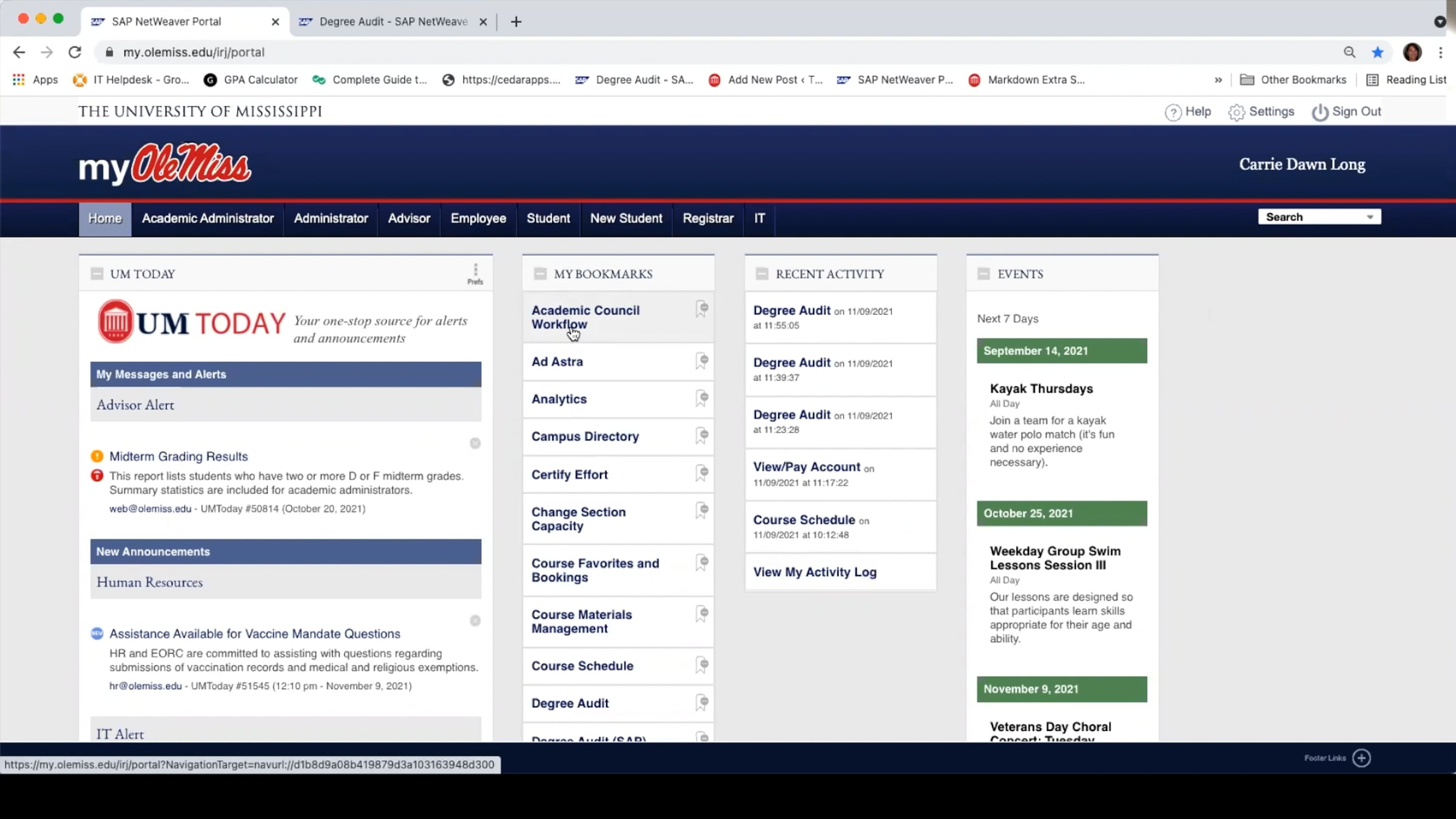1456x819 pixels.
Task: Switch to the Advisor tab
Action: pos(409,218)
